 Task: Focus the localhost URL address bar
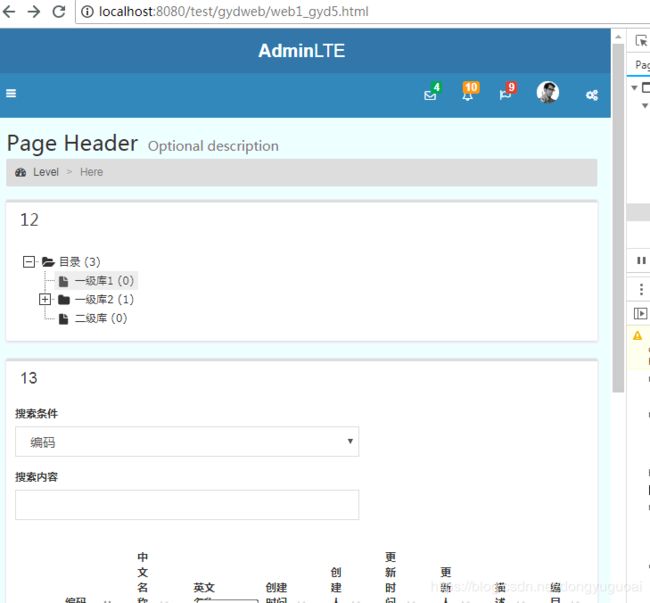tap(233, 12)
